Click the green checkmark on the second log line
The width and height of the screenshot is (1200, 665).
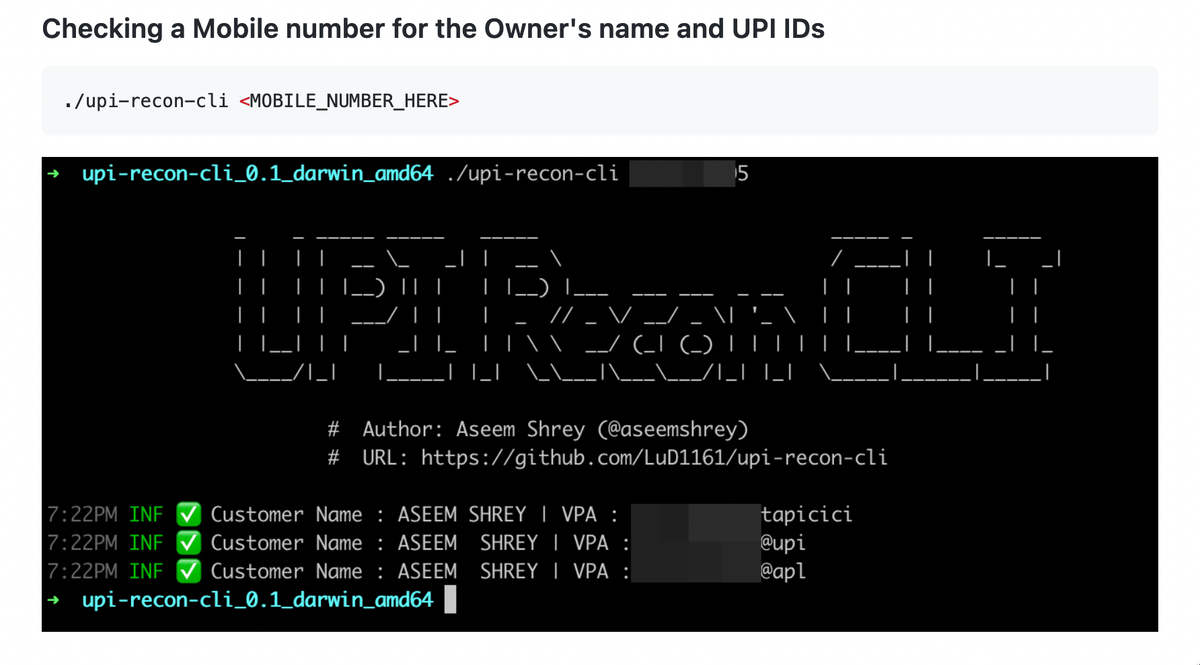(x=188, y=543)
